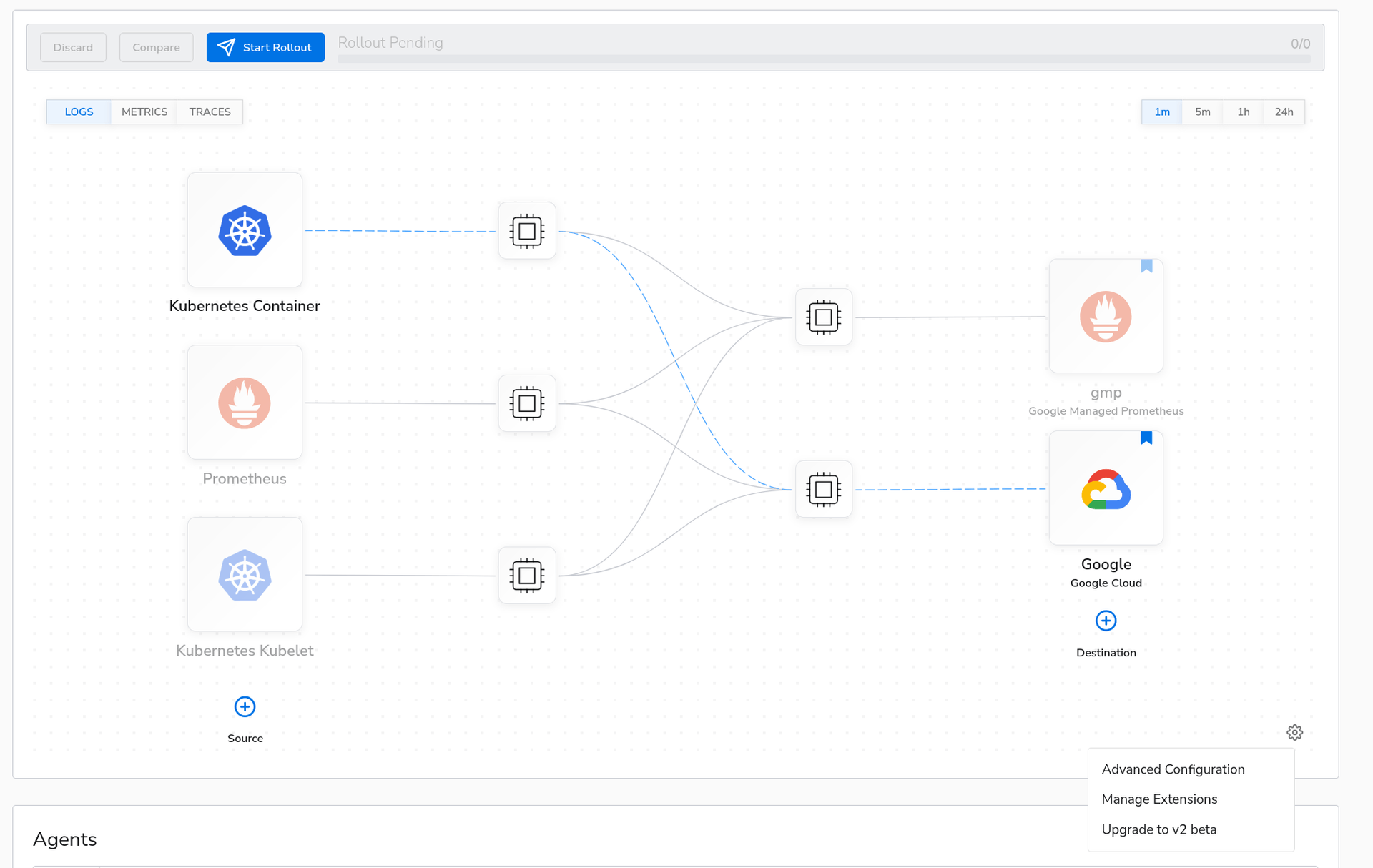Click the middle processor chip icon
The image size is (1373, 868).
(x=526, y=402)
